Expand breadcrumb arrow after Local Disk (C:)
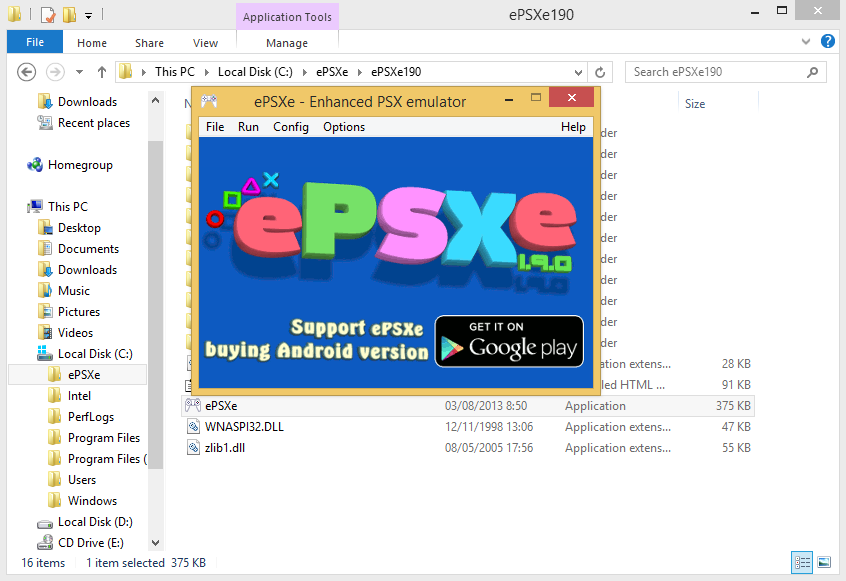Screen dimensions: 846x581 tap(304, 72)
